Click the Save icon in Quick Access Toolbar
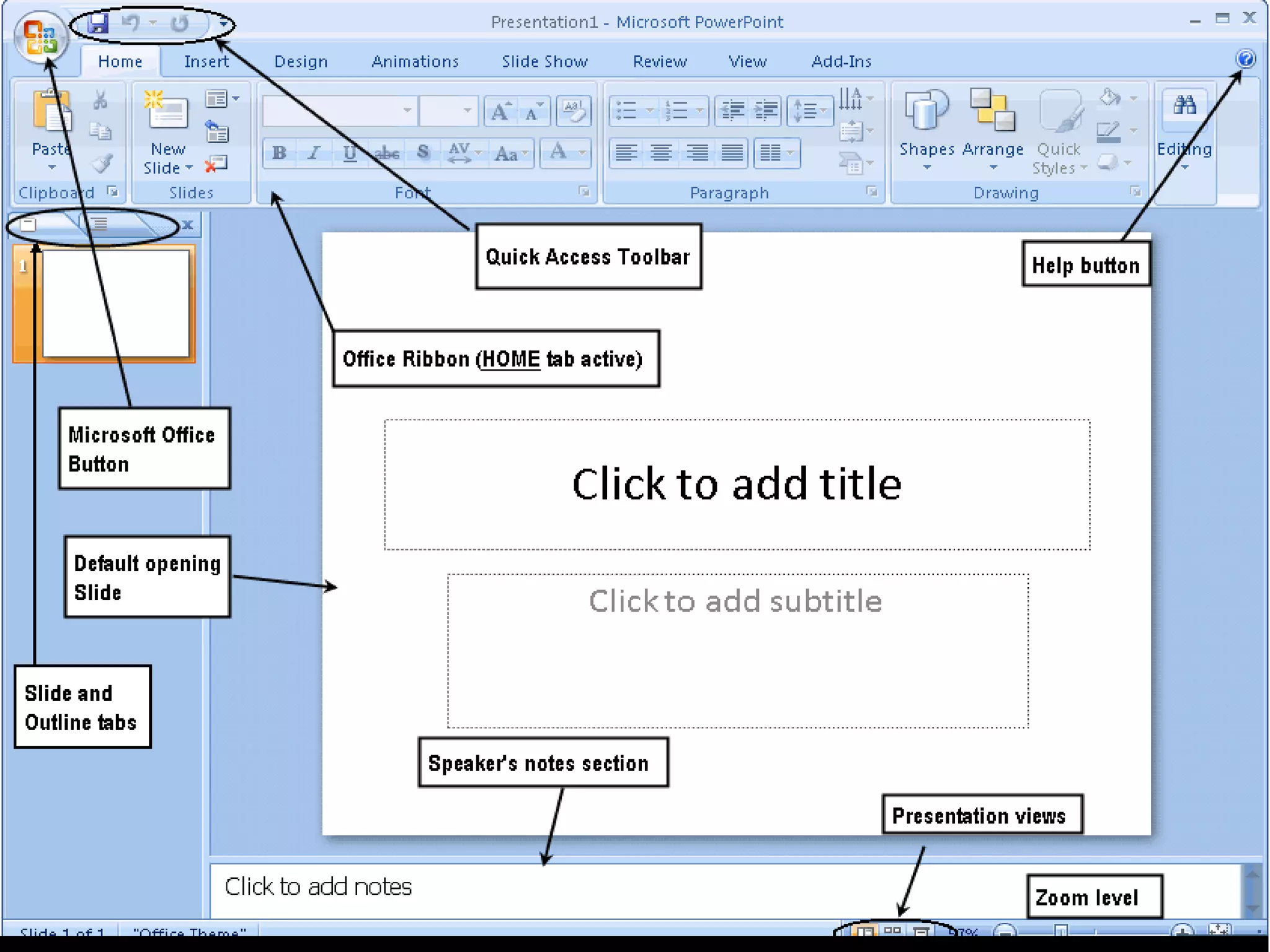Viewport: 1270px width, 952px height. tap(98, 24)
